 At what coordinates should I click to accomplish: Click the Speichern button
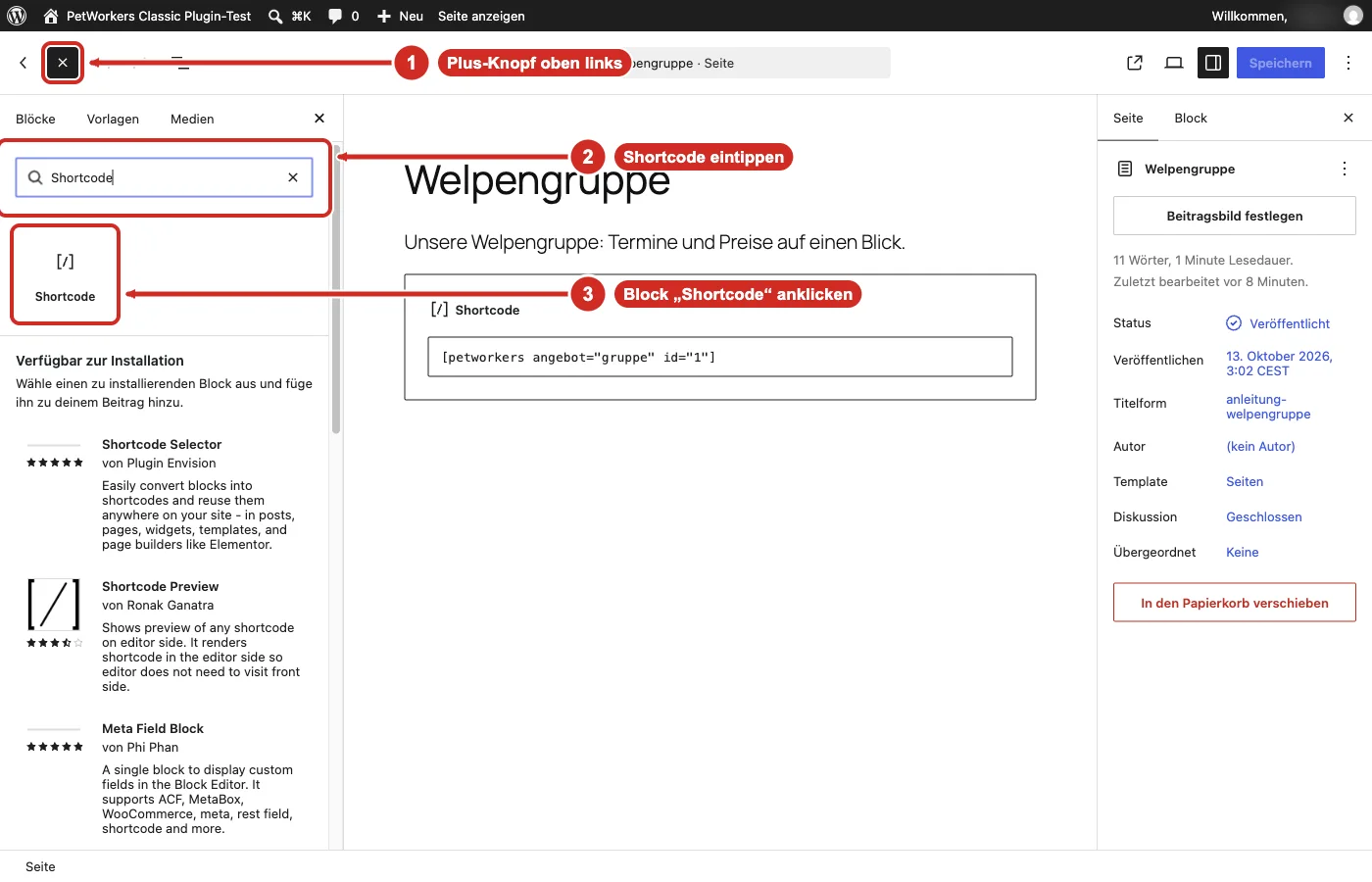pos(1280,63)
